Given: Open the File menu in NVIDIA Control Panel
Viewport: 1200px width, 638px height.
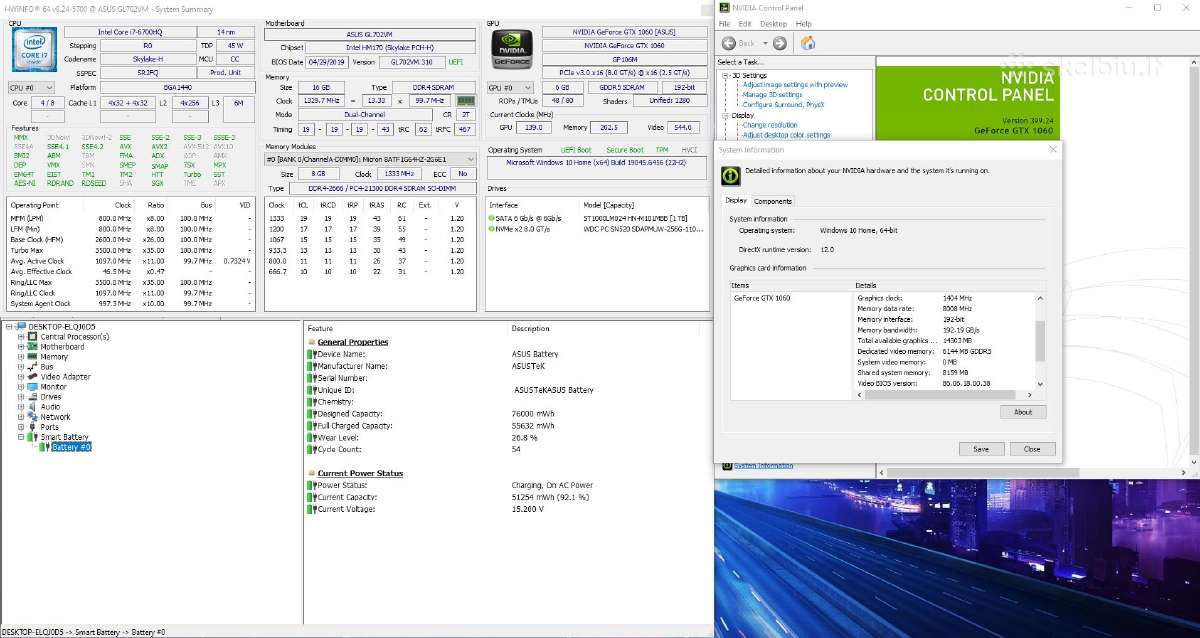Looking at the screenshot, I should (724, 24).
